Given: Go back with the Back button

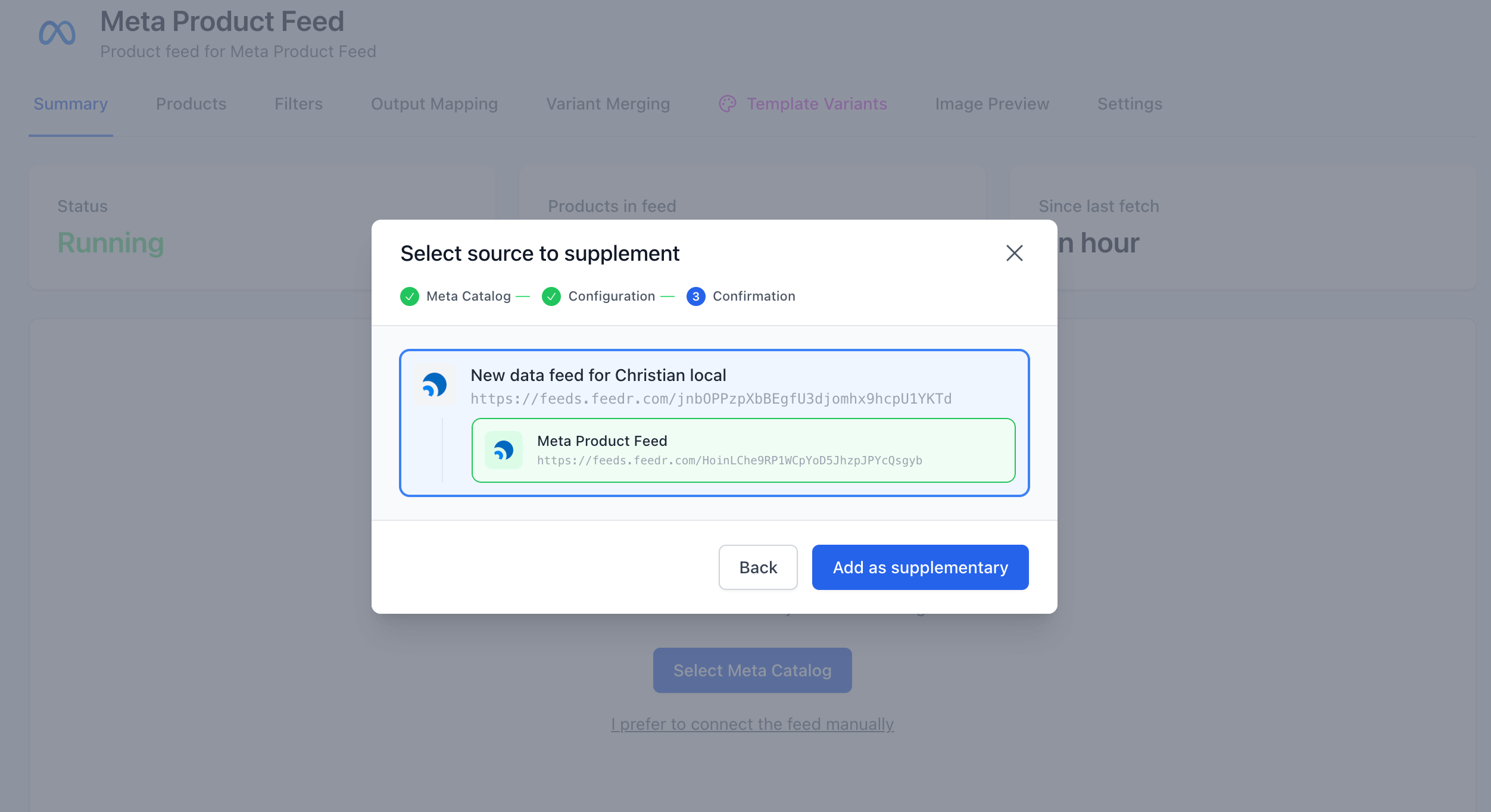Looking at the screenshot, I should [x=758, y=567].
